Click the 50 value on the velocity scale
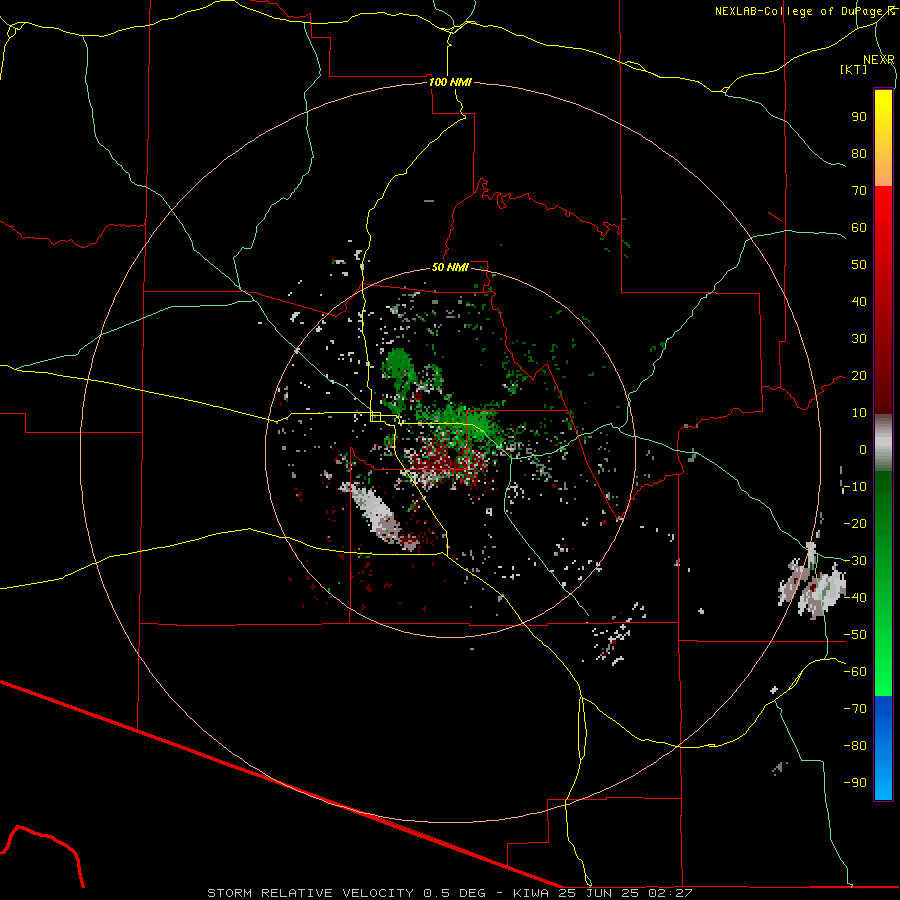Screen dimensions: 900x900 tap(859, 265)
